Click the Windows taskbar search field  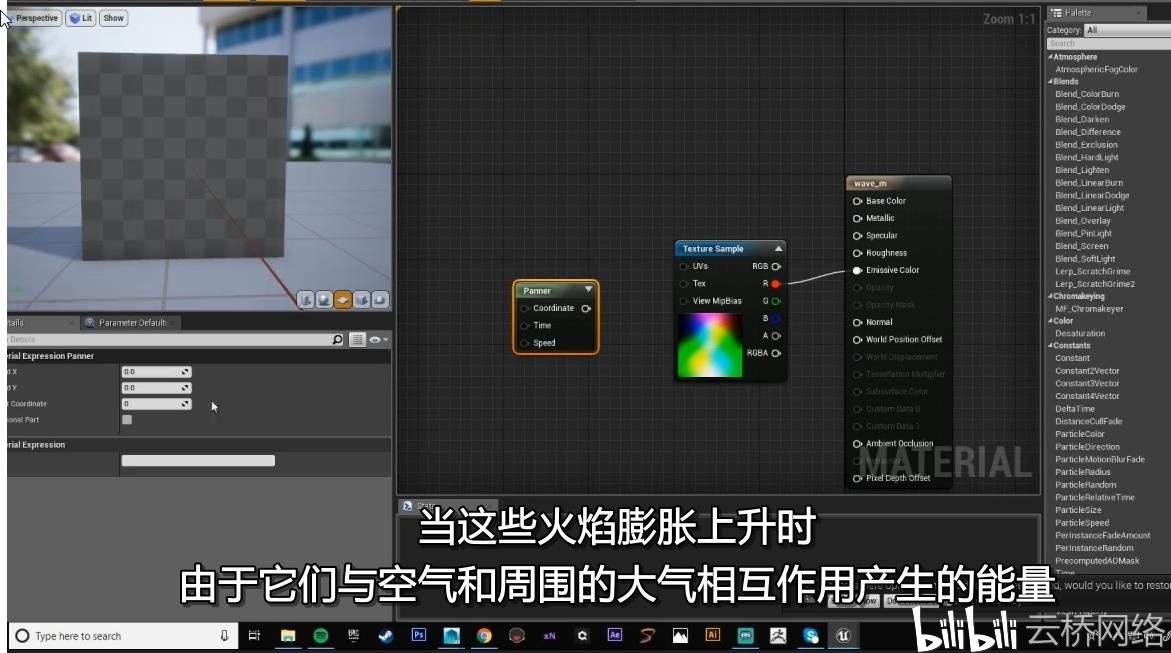pyautogui.click(x=123, y=636)
